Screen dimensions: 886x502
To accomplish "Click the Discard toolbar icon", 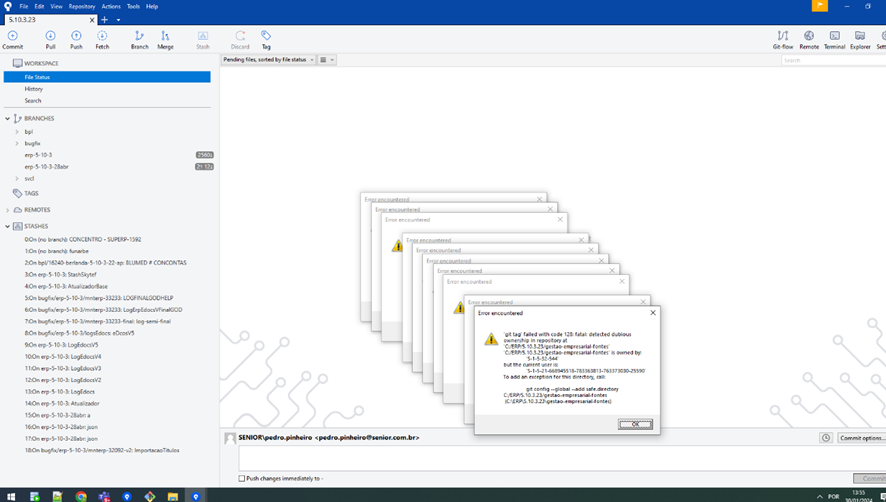I will [240, 40].
